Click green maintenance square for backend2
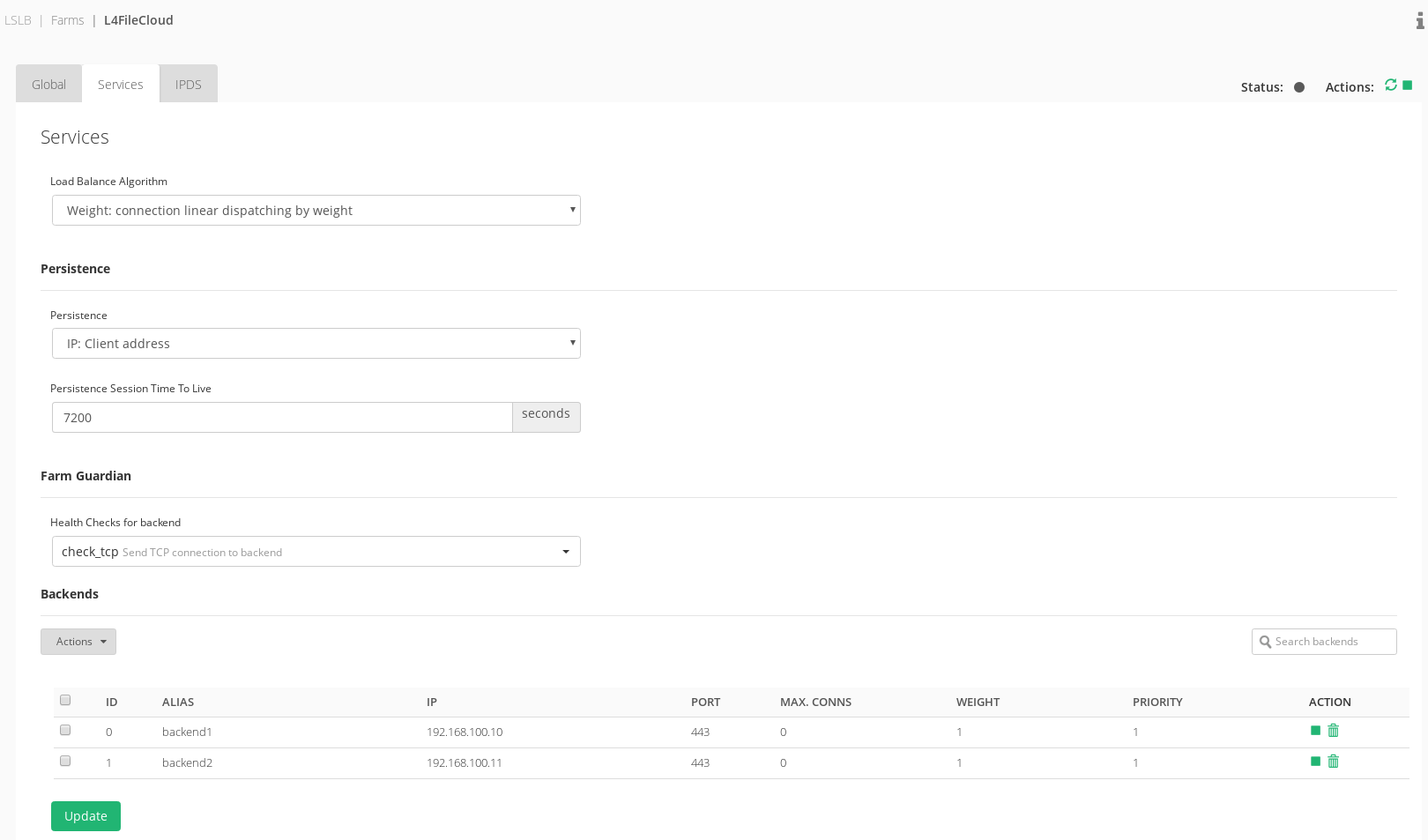1428x840 pixels. click(x=1315, y=761)
